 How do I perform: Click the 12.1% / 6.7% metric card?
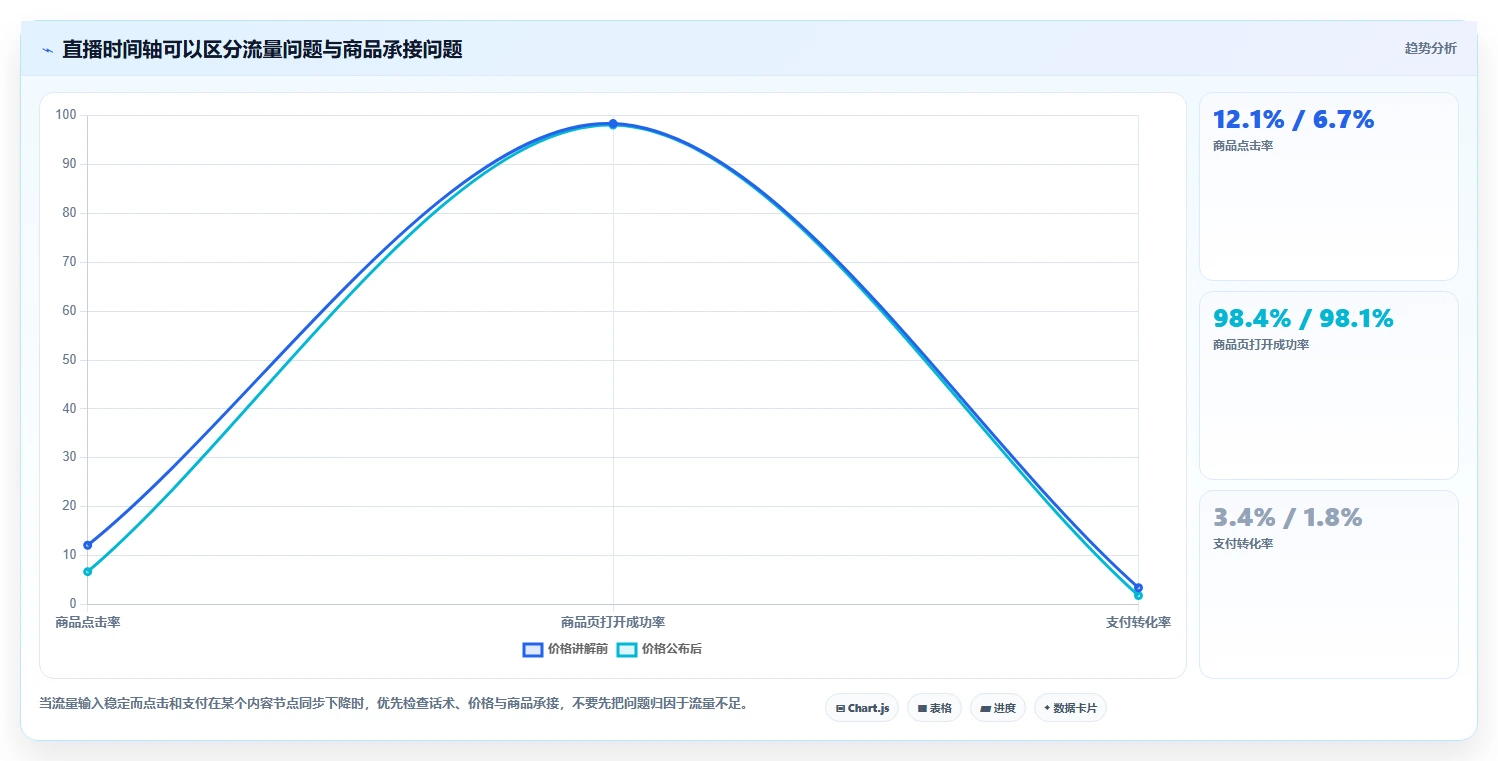(x=1328, y=186)
